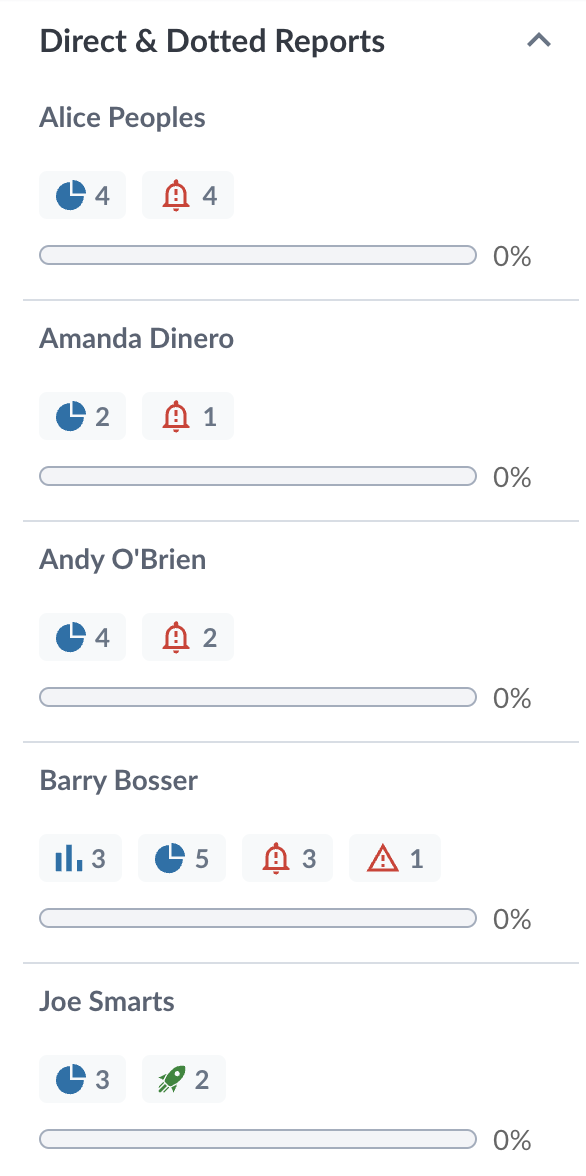Click Alice Peoples' progress bar
This screenshot has width=586, height=1176.
point(257,255)
